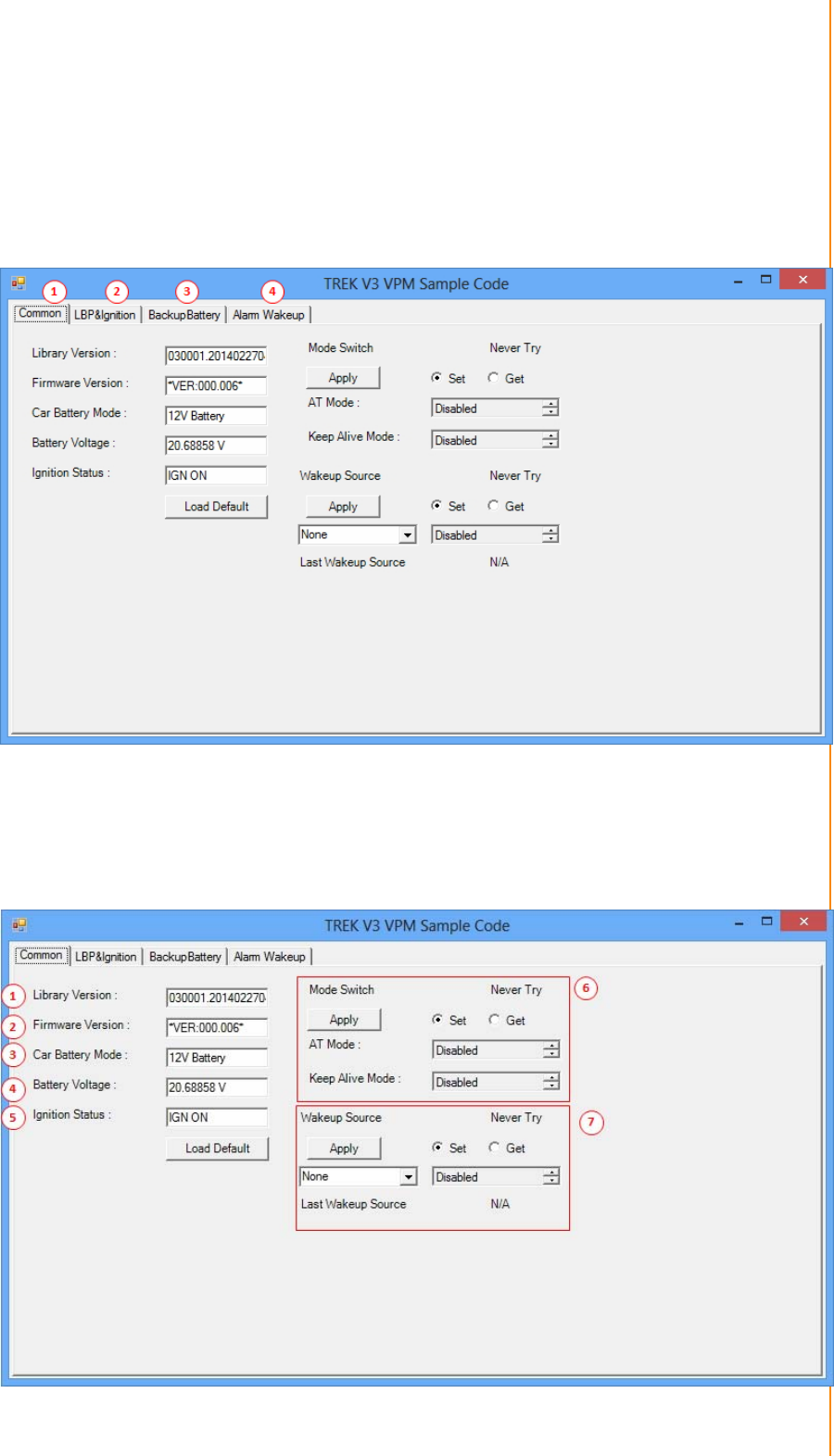Image resolution: width=834 pixels, height=1456 pixels.
Task: Click the Car Battery Mode field in the top window
Action: [x=216, y=416]
